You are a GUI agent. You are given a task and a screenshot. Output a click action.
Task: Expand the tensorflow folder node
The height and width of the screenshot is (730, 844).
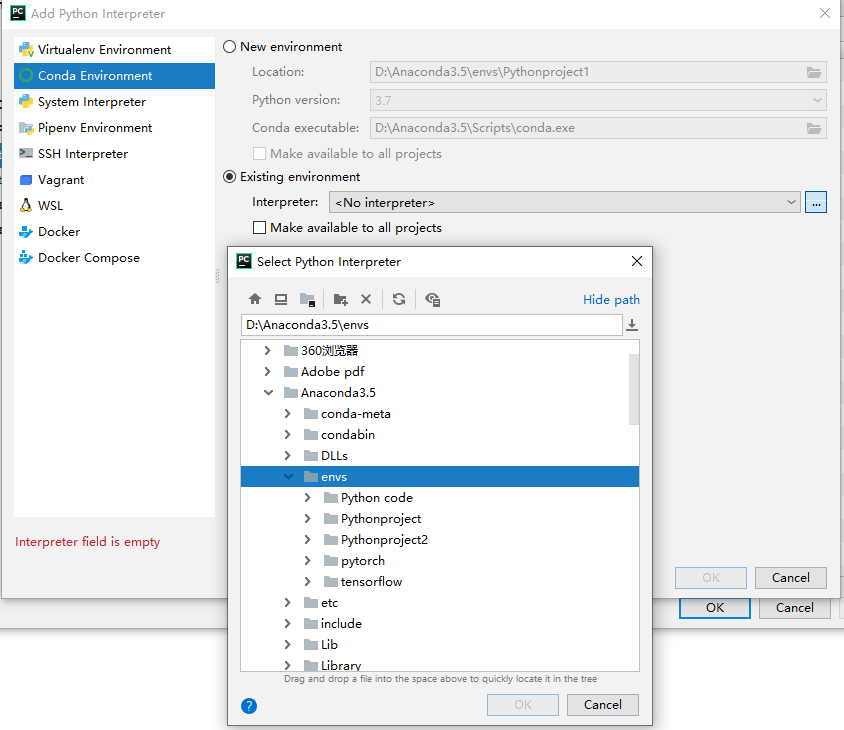307,581
